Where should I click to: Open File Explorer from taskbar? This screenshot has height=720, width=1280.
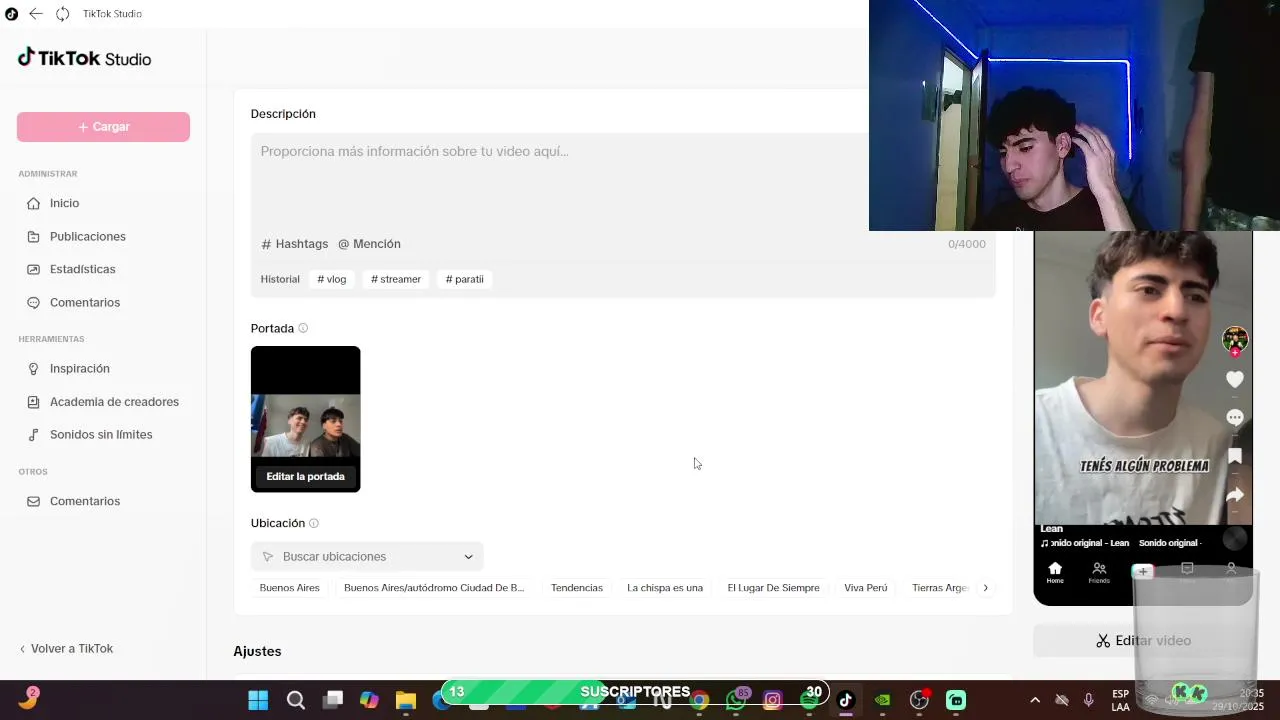405,700
